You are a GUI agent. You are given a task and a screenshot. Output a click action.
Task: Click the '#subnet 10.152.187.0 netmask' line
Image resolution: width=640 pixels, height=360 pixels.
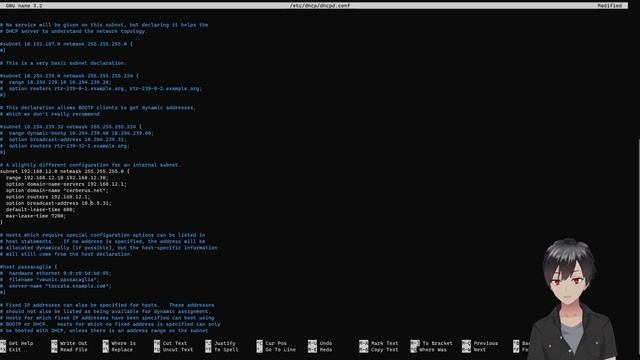pos(66,44)
